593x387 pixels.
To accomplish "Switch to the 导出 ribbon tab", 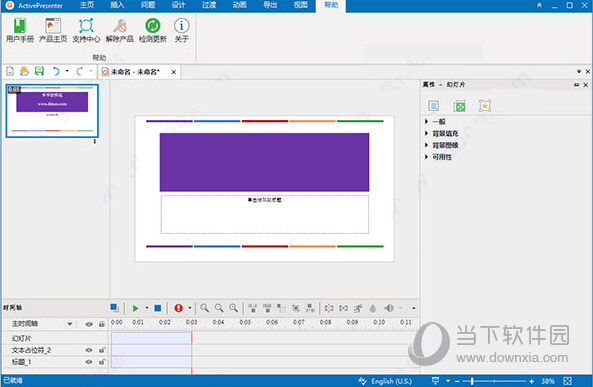I will click(270, 5).
